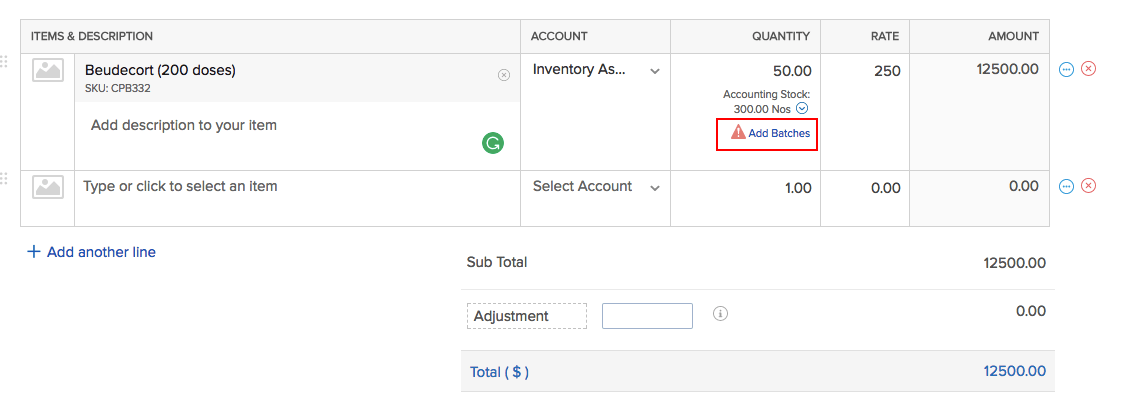Click the drag handle of Beudecort row
This screenshot has height=414, width=1121.
pyautogui.click(x=4, y=62)
